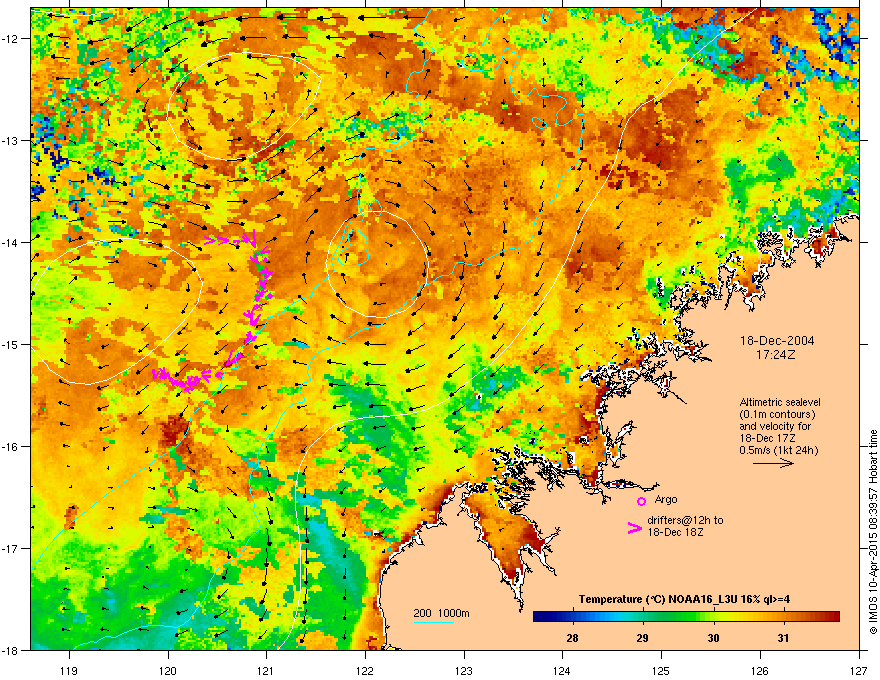The width and height of the screenshot is (880, 680).
Task: Click the IMOS copyright timestamp text
Action: [x=873, y=532]
